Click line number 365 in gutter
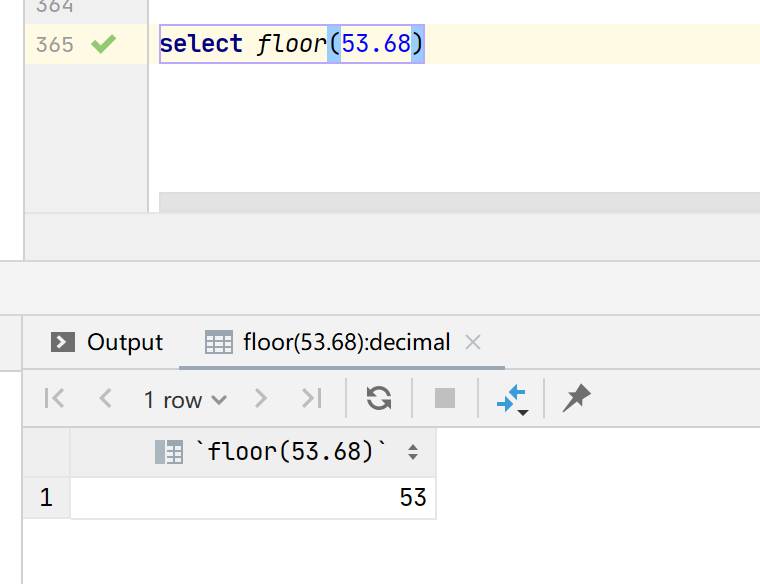 [x=55, y=45]
